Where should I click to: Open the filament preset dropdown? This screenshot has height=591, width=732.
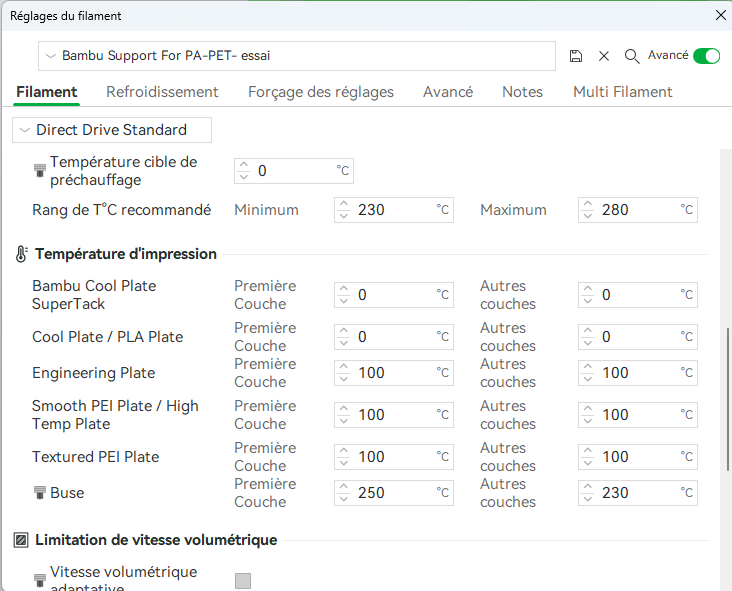coord(296,56)
